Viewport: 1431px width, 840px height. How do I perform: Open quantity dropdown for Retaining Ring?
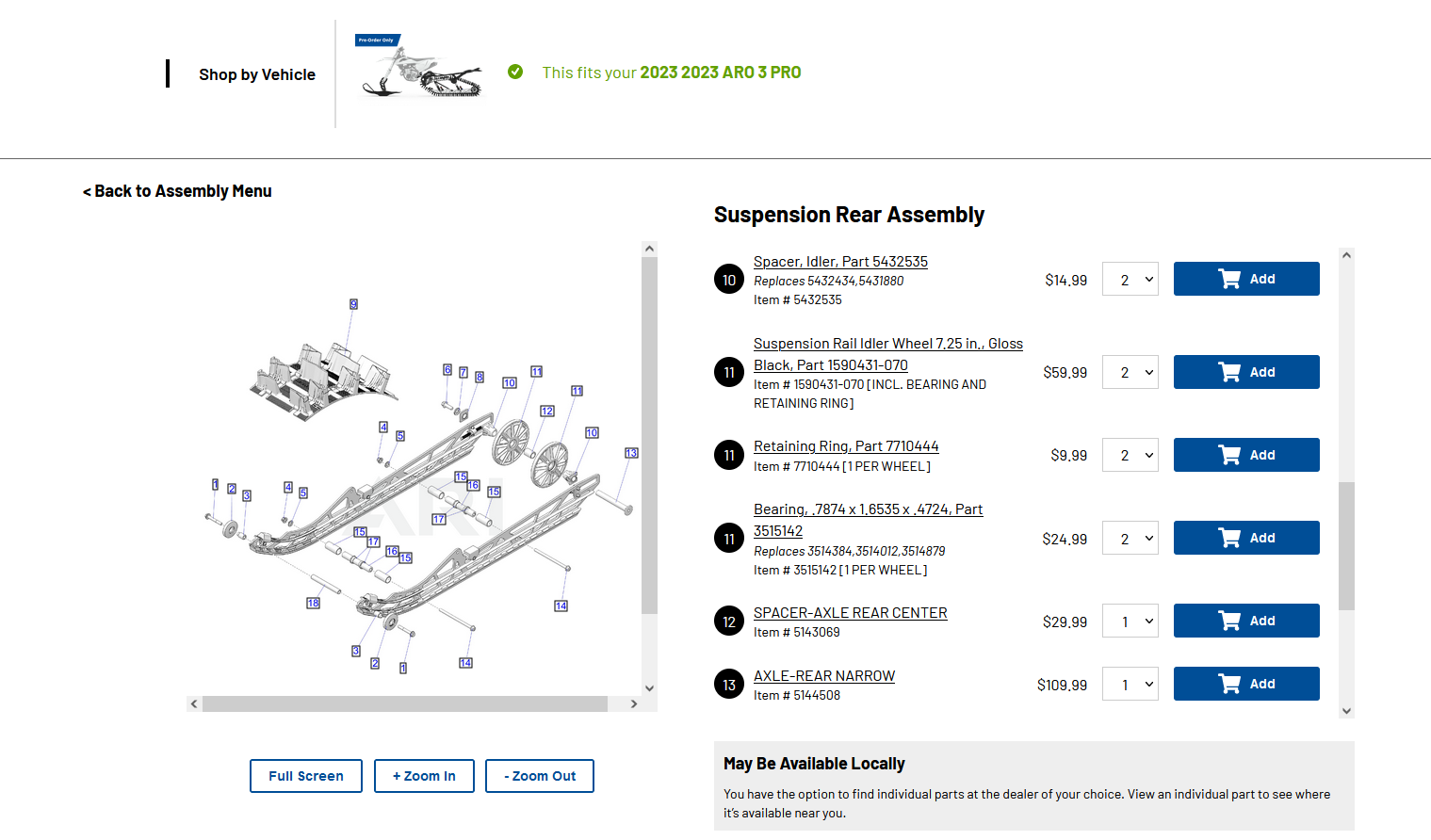(1130, 455)
